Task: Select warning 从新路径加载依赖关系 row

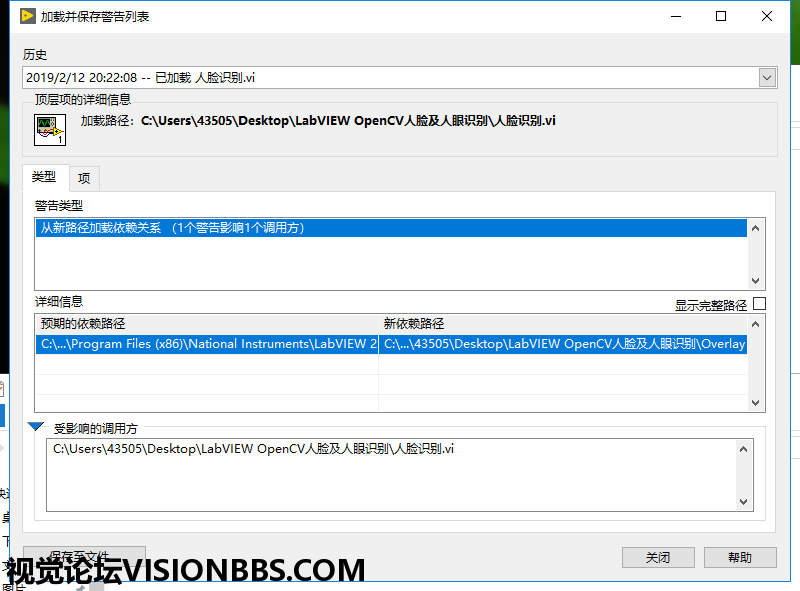Action: [x=391, y=228]
